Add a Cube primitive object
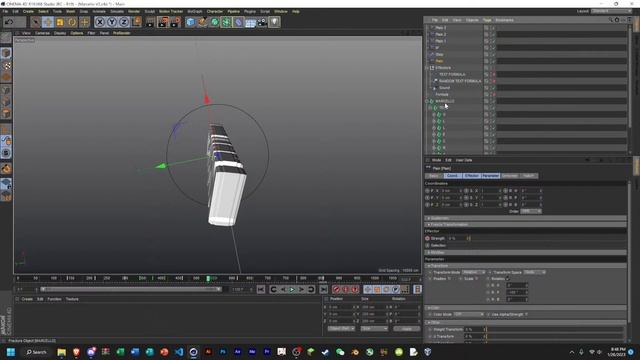640x360 pixels. pos(191,22)
